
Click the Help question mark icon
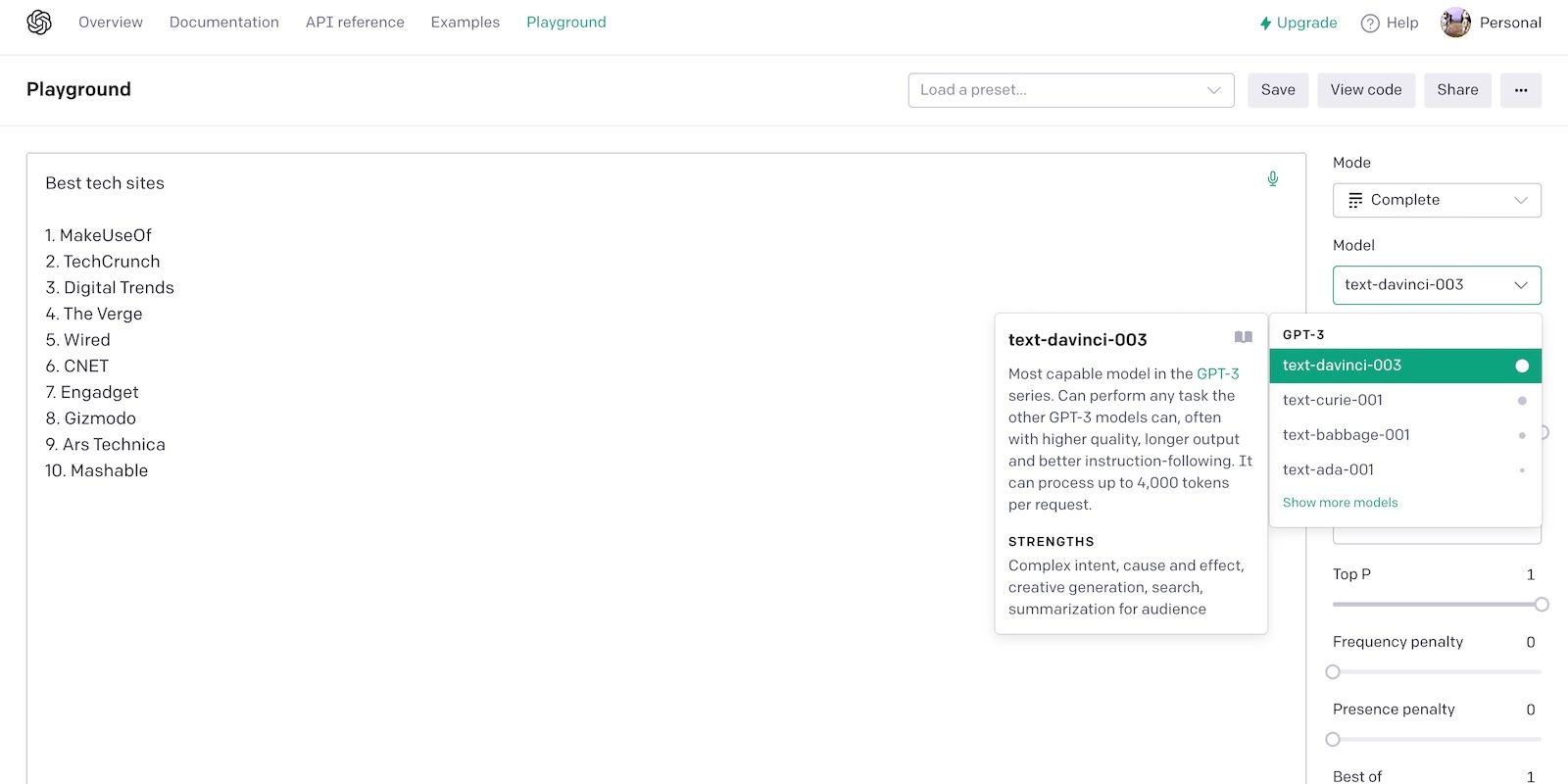click(x=1370, y=24)
